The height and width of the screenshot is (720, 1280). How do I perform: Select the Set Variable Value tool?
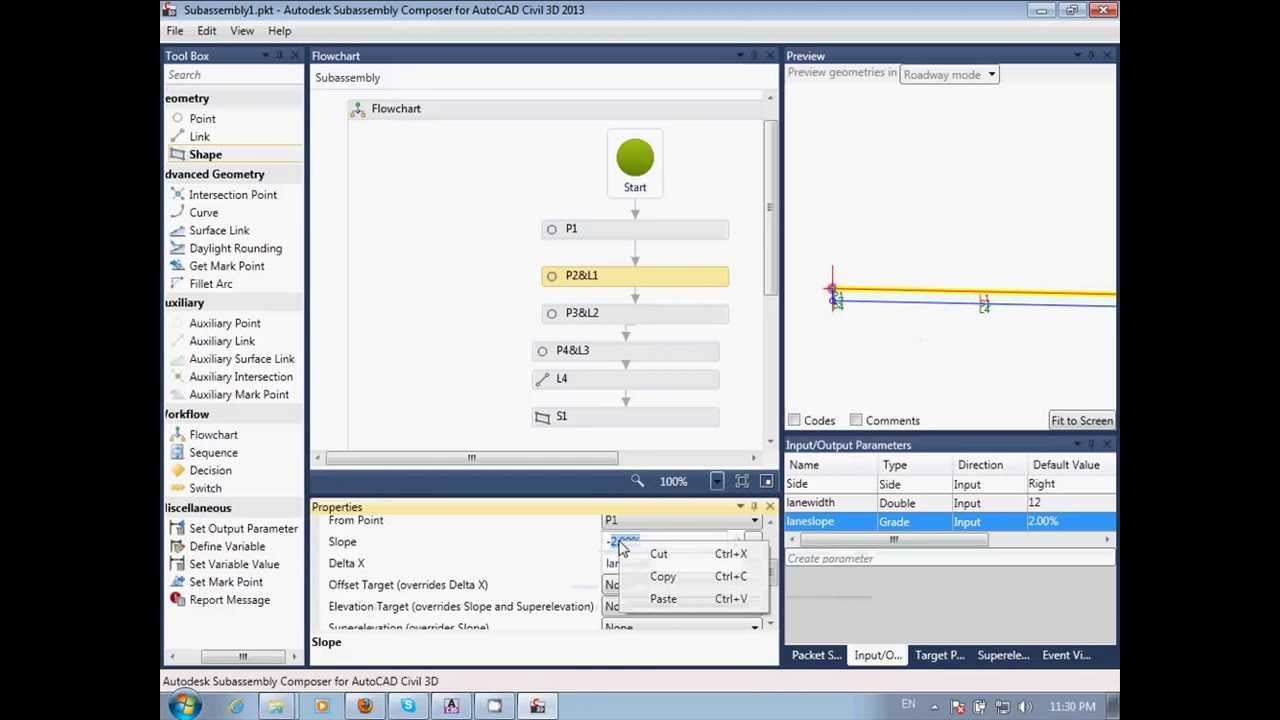click(x=234, y=565)
